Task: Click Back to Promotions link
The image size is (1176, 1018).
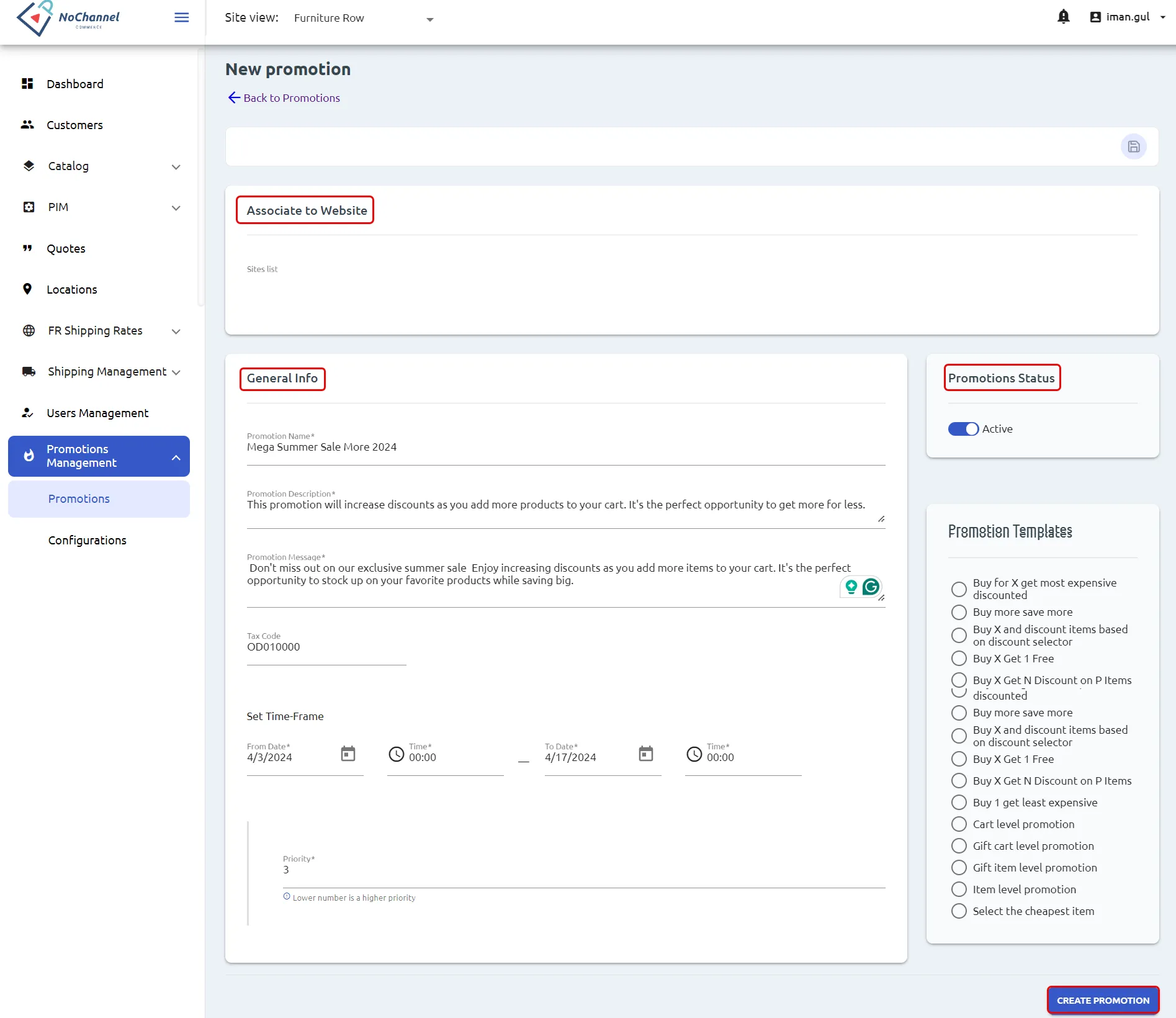Action: (x=292, y=98)
